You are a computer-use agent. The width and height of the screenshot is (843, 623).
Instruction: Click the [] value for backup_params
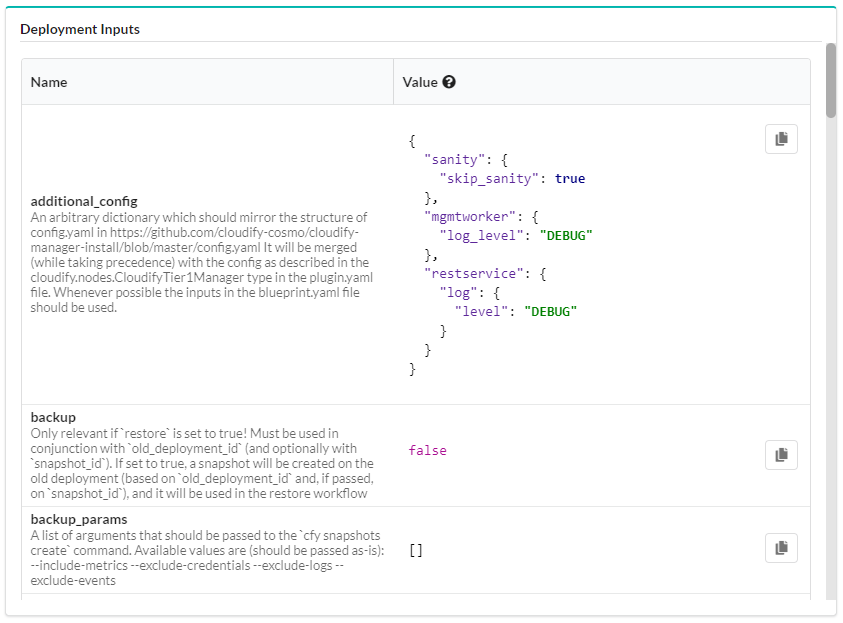click(x=416, y=550)
